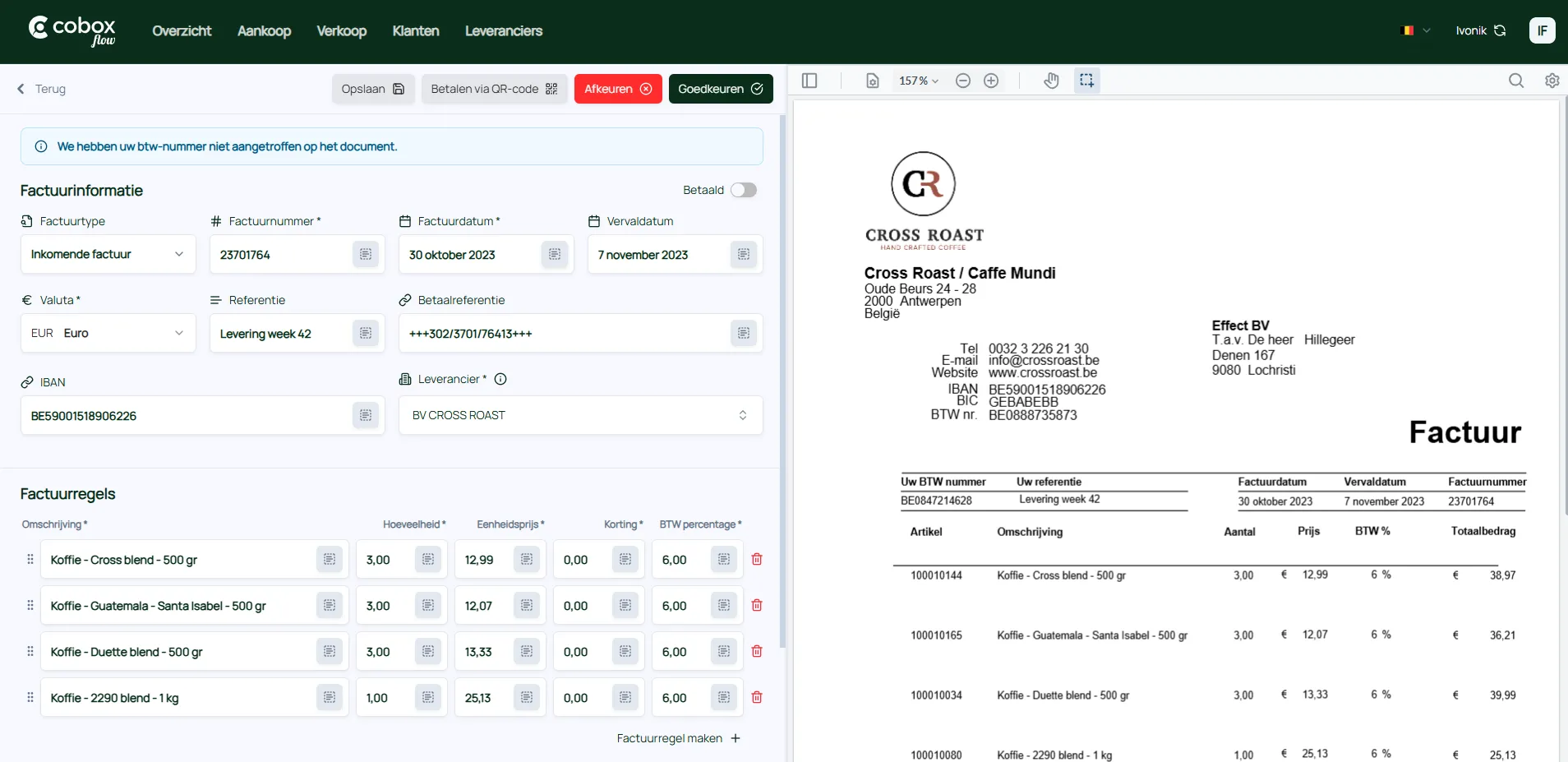
Task: Activate the area selection tool in PDF toolbar
Action: click(1086, 81)
